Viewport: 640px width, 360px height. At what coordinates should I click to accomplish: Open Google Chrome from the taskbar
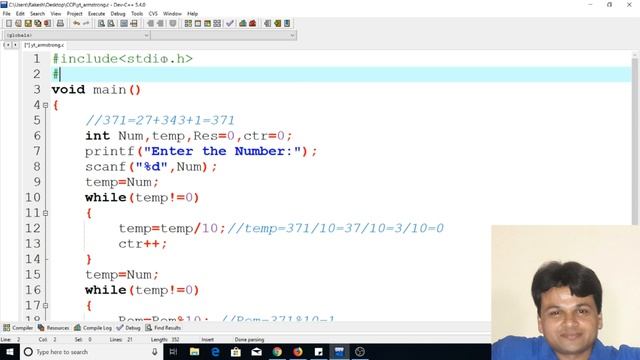point(277,352)
